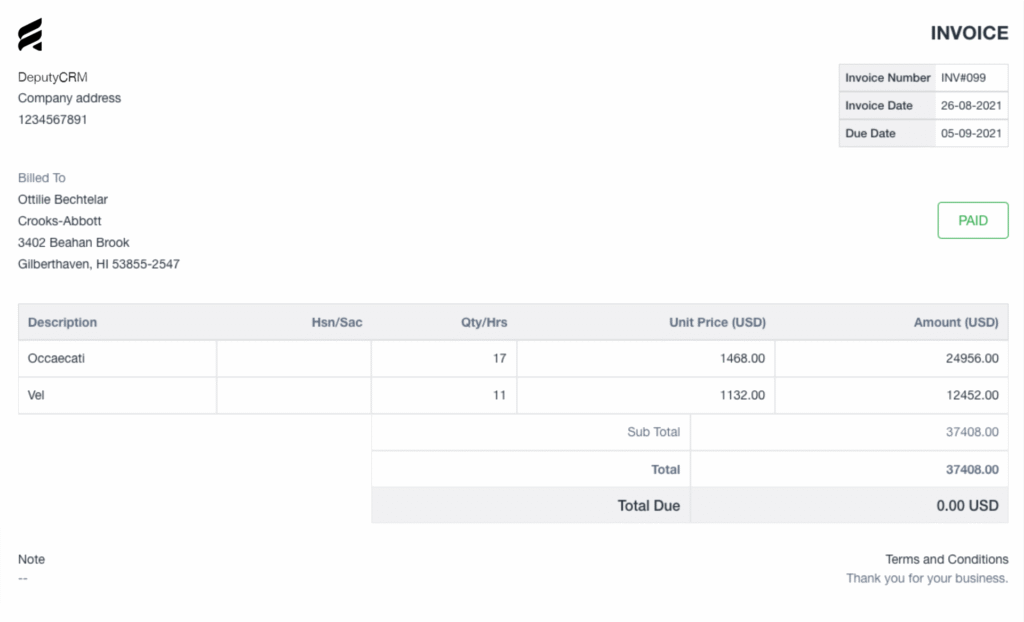Select the Occaecati line item
The image size is (1024, 622).
(x=50, y=358)
